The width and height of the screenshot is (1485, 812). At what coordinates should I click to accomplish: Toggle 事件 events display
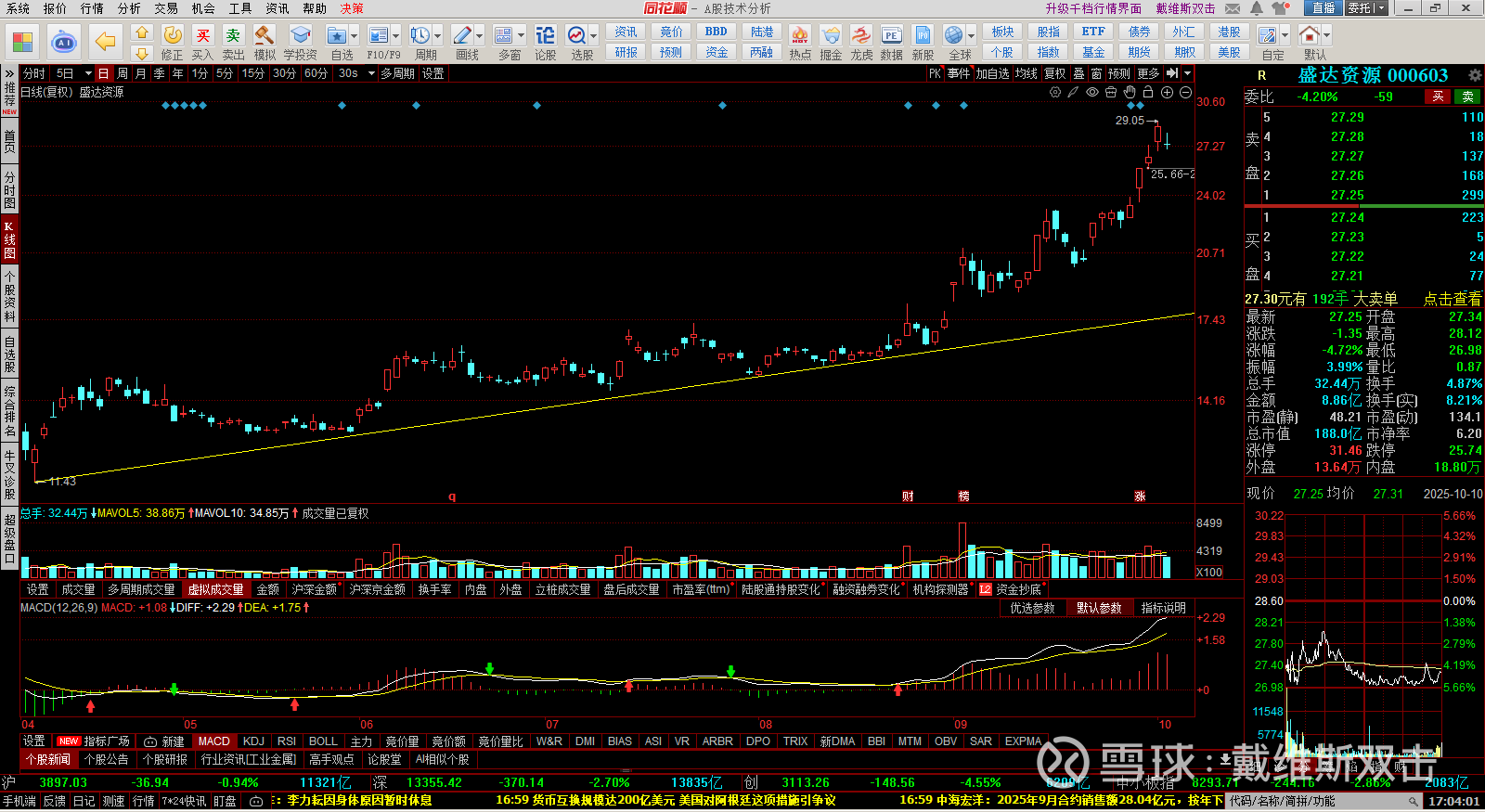click(959, 73)
